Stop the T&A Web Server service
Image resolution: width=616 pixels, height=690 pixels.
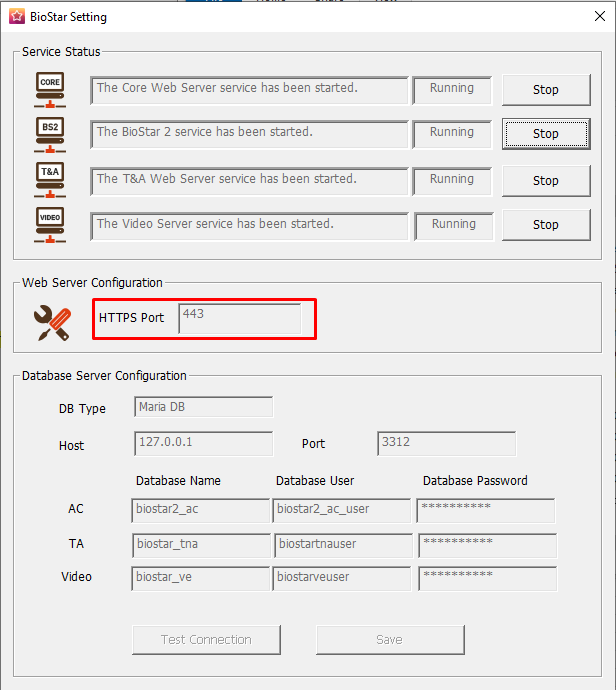[545, 181]
